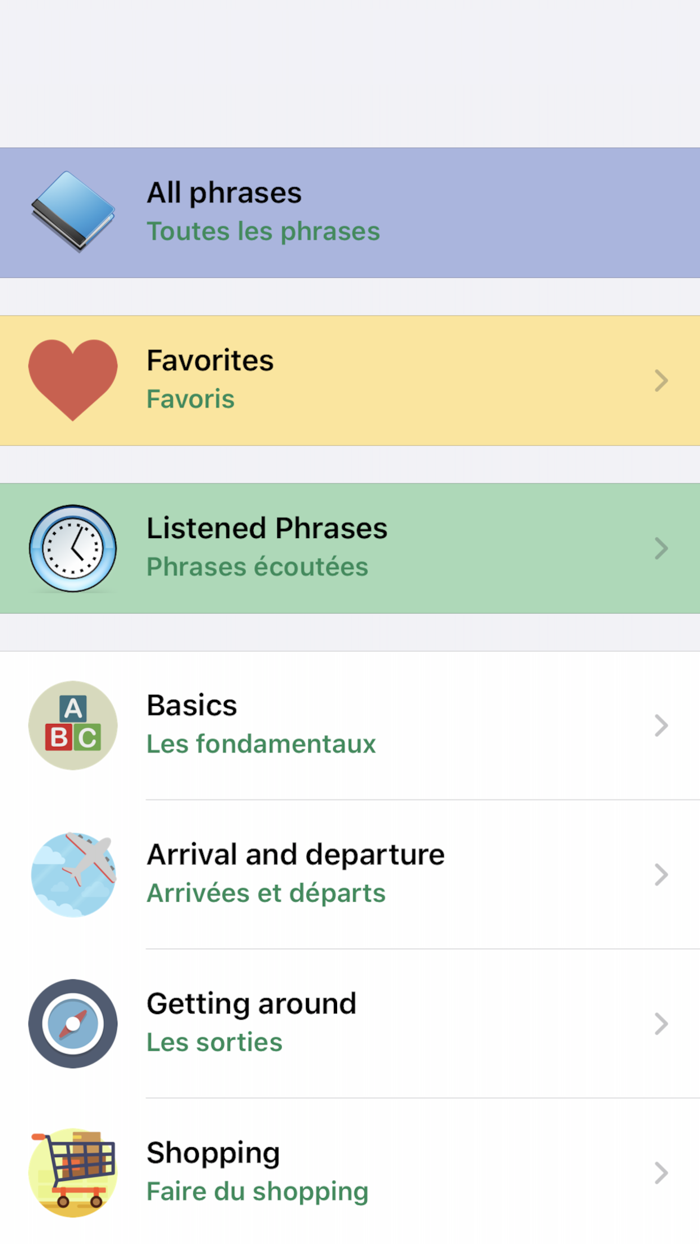This screenshot has height=1244, width=700.
Task: Tap the 'Les fondamentaux' green label
Action: click(261, 743)
